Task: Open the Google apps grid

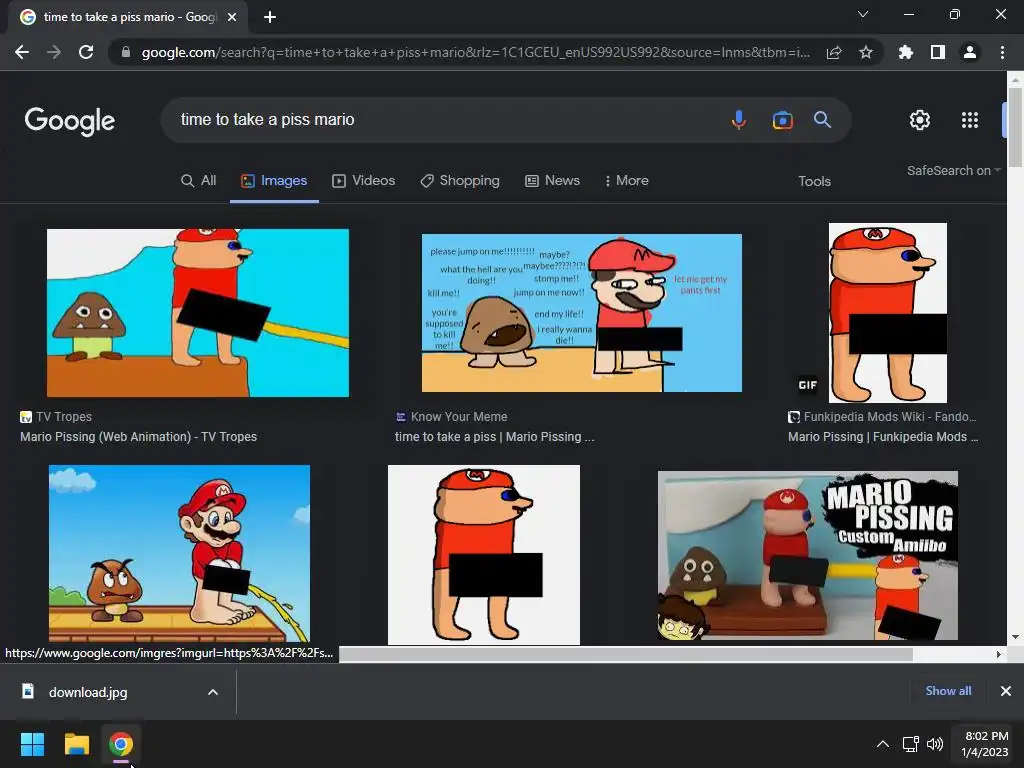Action: [970, 120]
